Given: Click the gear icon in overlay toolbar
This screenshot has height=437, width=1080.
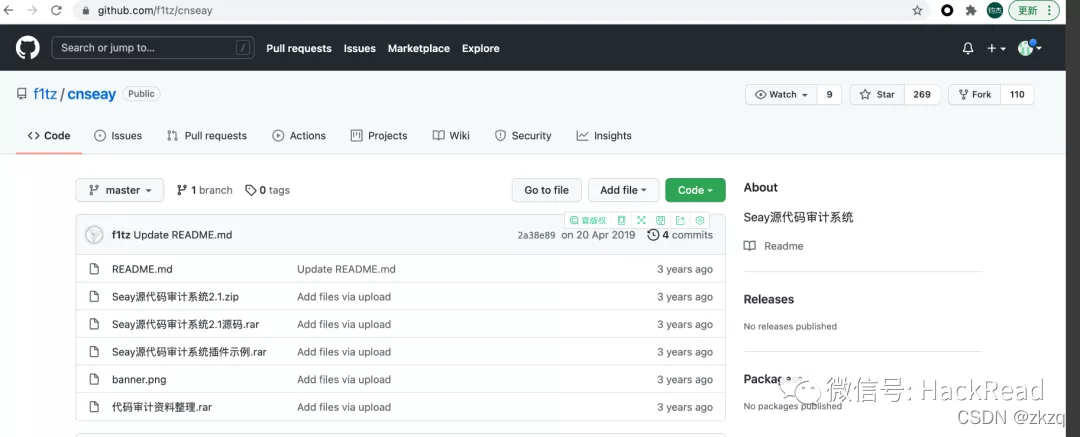Looking at the screenshot, I should (700, 221).
